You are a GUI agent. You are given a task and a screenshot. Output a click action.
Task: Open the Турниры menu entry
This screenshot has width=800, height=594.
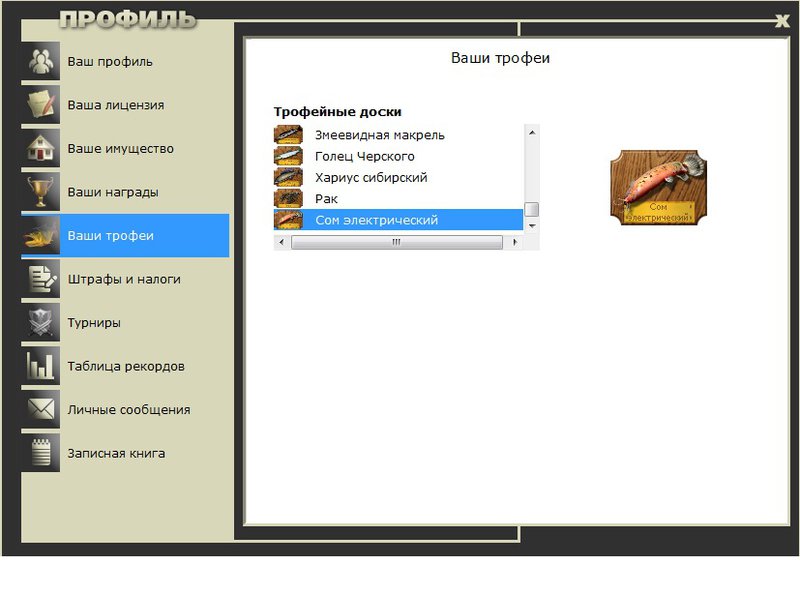click(125, 323)
